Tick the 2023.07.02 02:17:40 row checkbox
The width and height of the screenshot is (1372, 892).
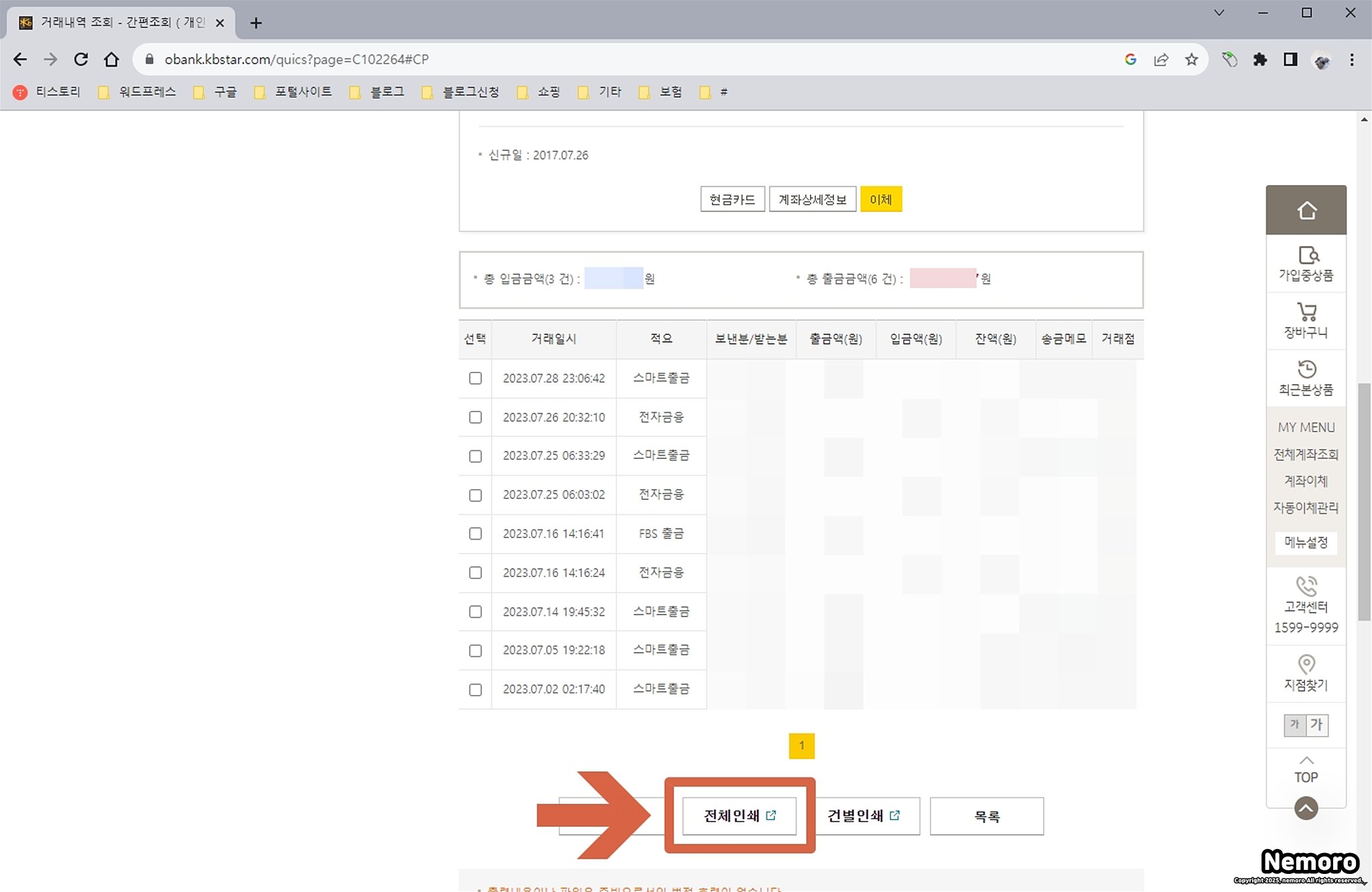(x=475, y=690)
